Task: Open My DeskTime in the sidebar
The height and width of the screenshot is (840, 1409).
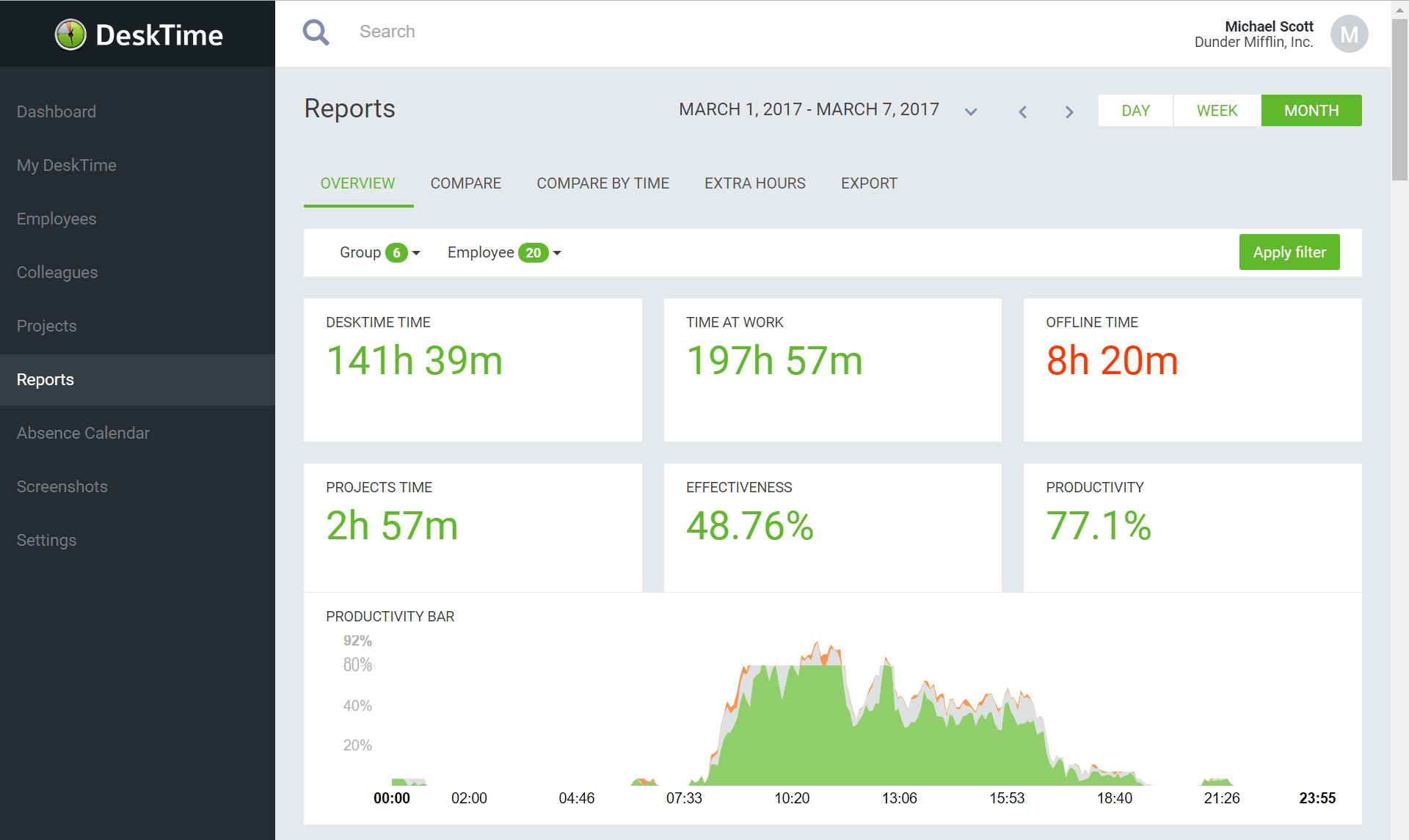Action: coord(137,165)
